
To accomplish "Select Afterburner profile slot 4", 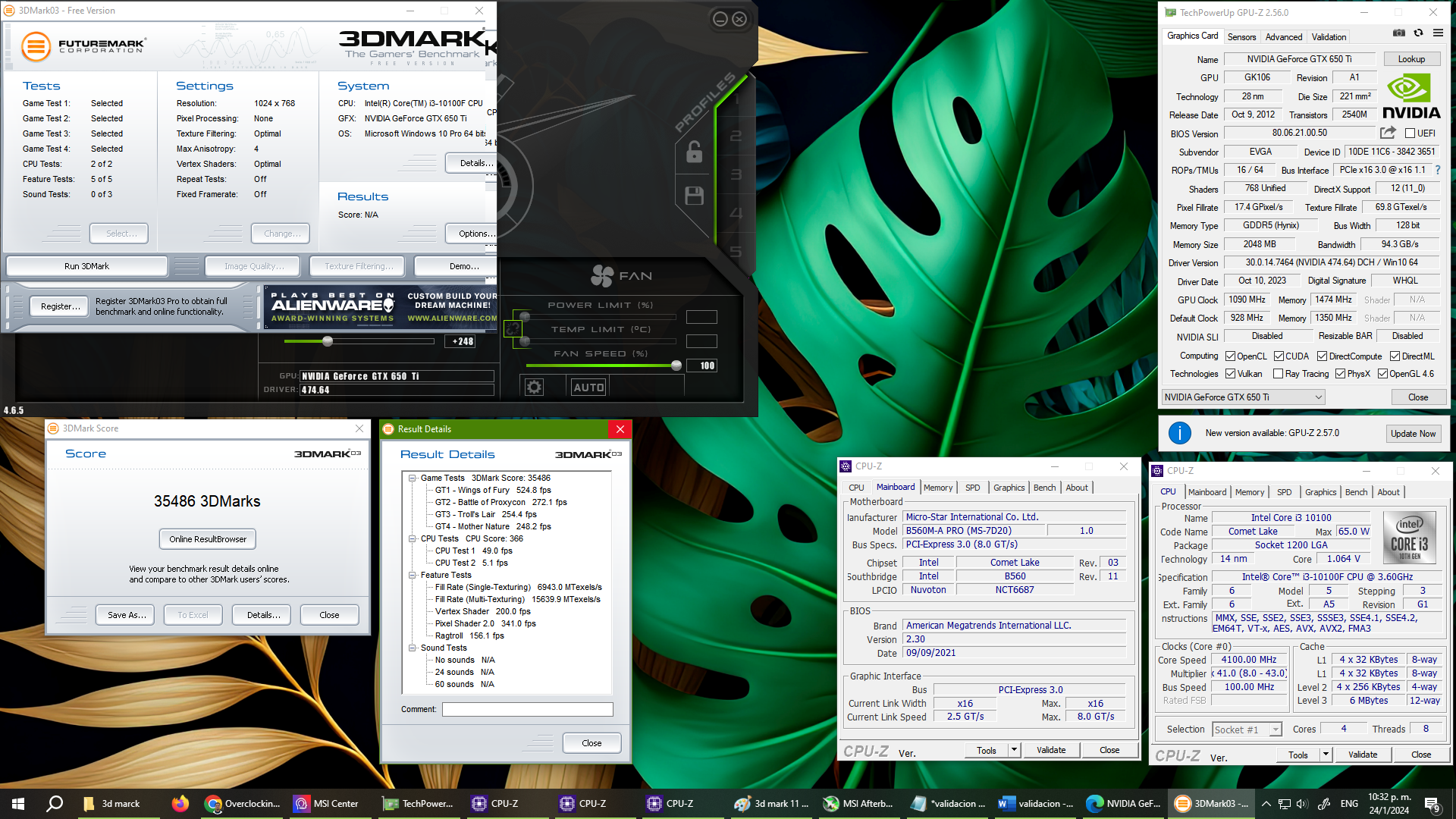I will [x=736, y=213].
